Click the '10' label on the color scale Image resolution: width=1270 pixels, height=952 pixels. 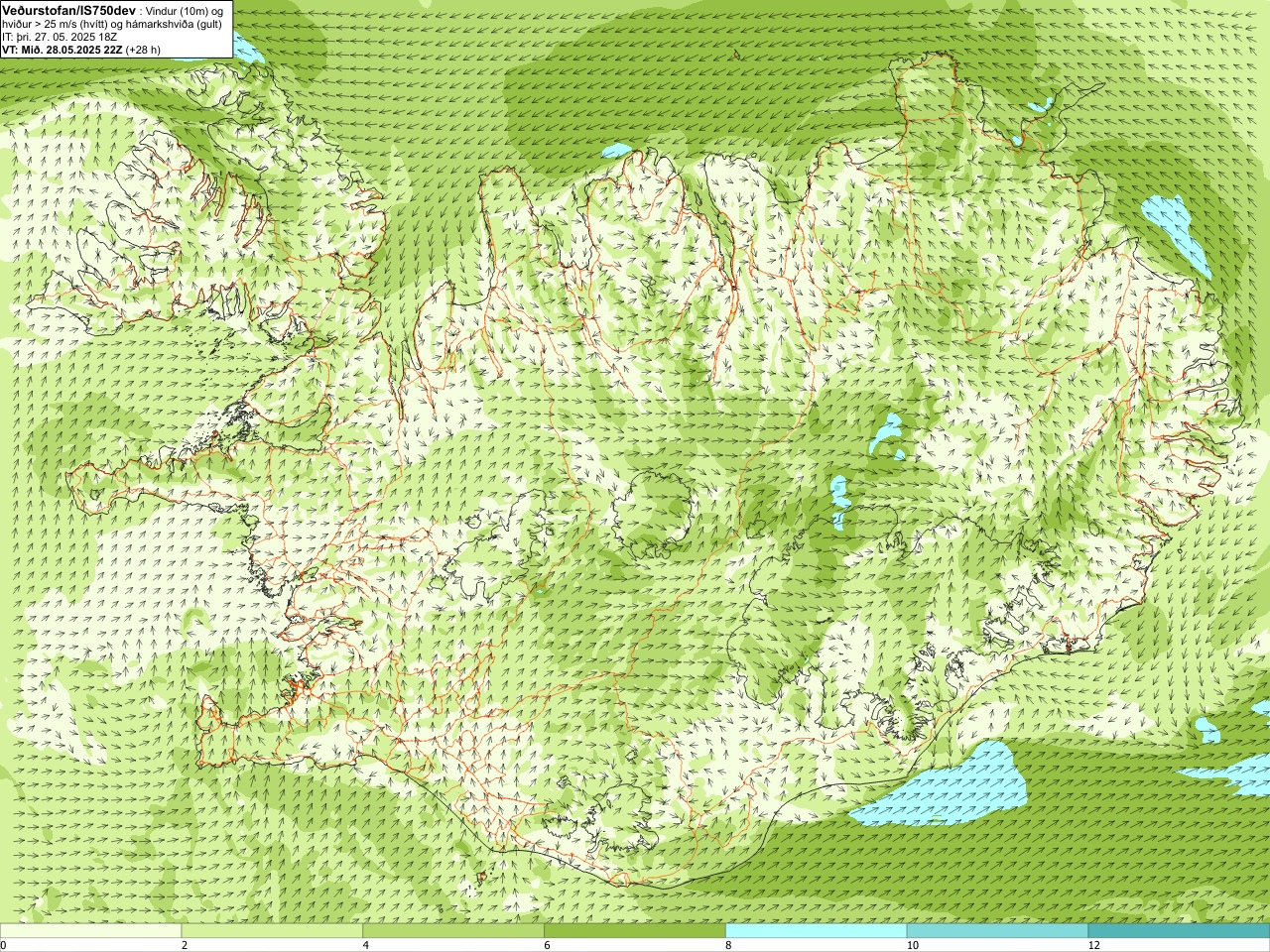point(912,946)
